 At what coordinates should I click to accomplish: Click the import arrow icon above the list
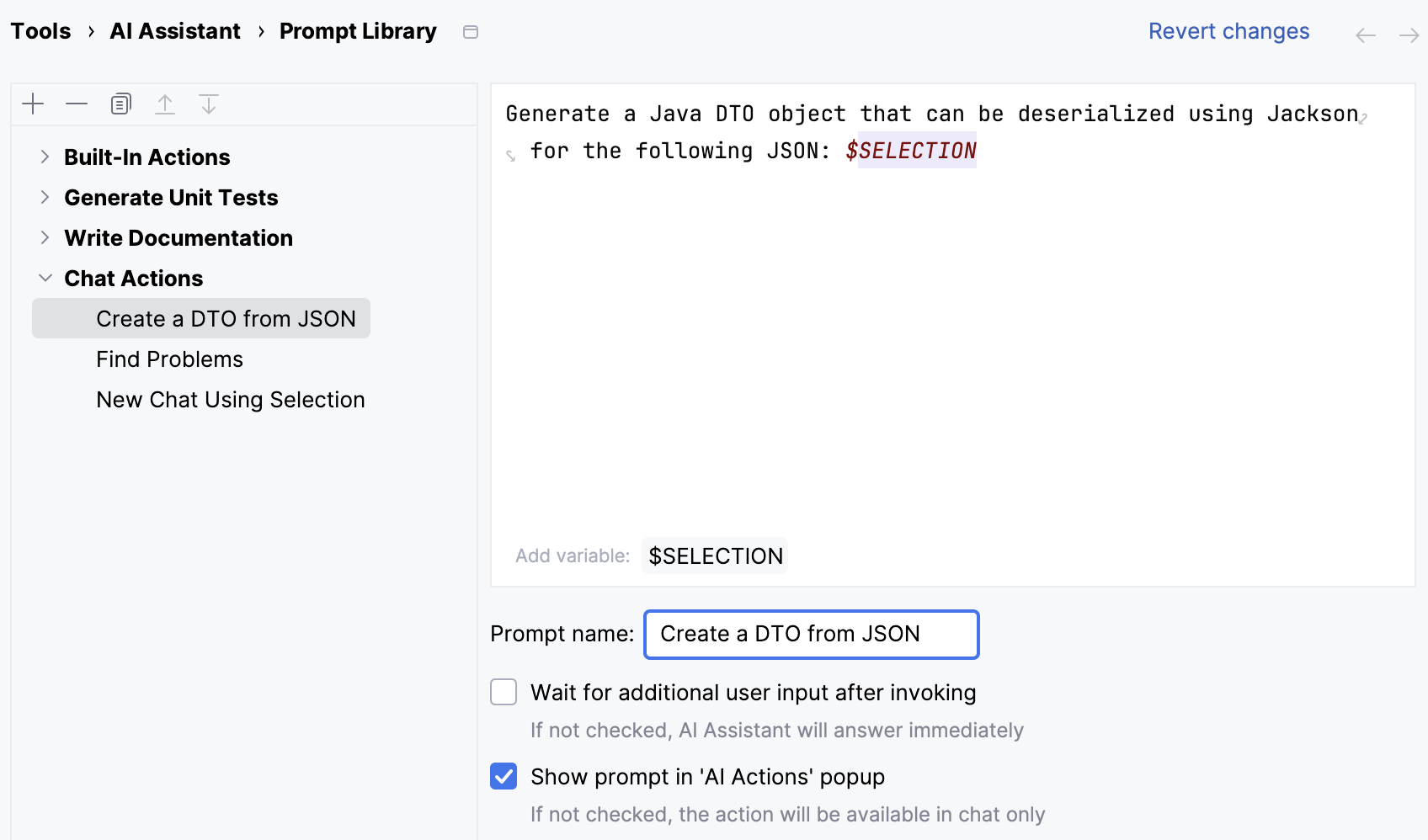pos(208,104)
